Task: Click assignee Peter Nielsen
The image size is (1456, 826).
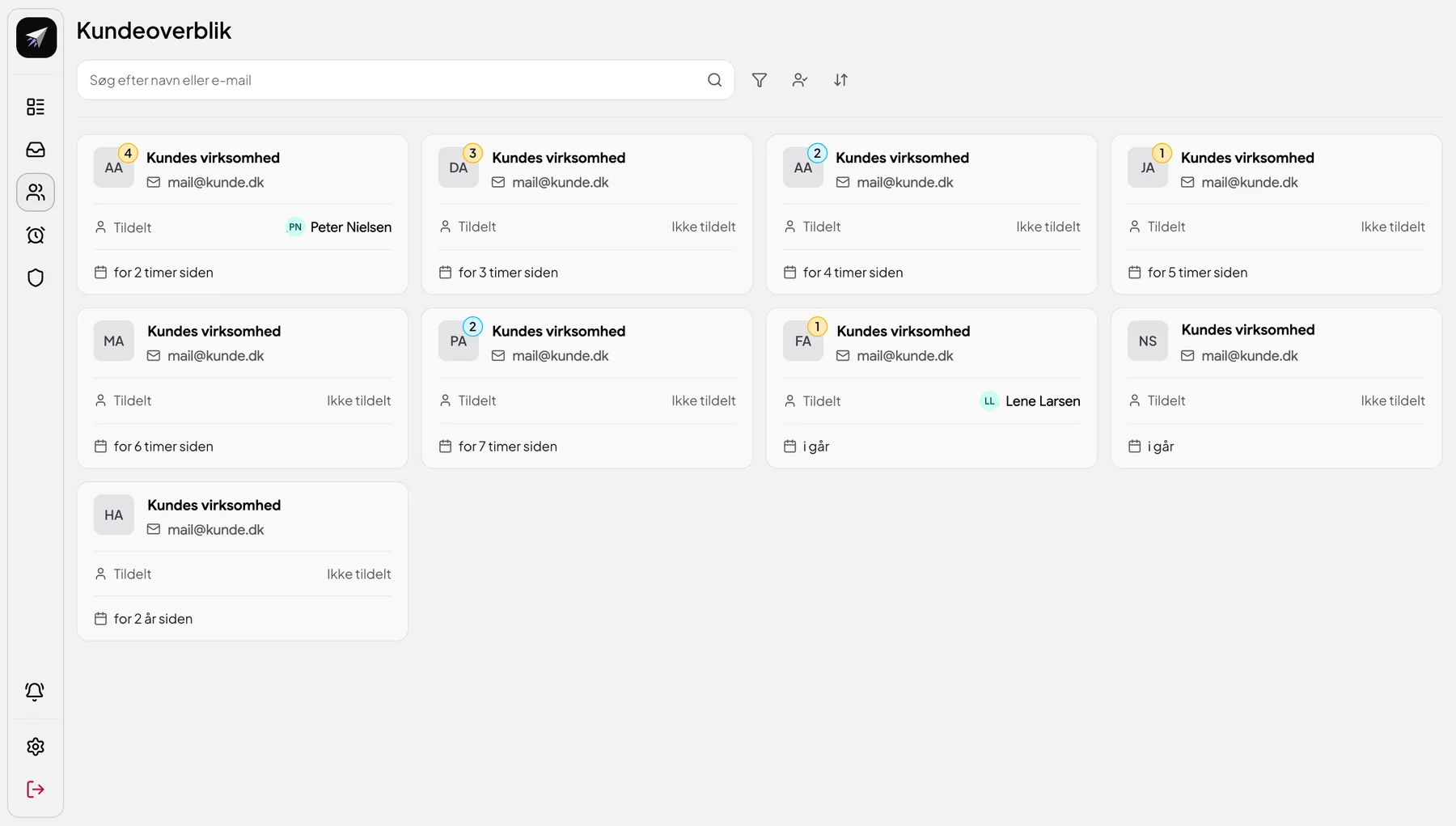Action: pos(339,227)
